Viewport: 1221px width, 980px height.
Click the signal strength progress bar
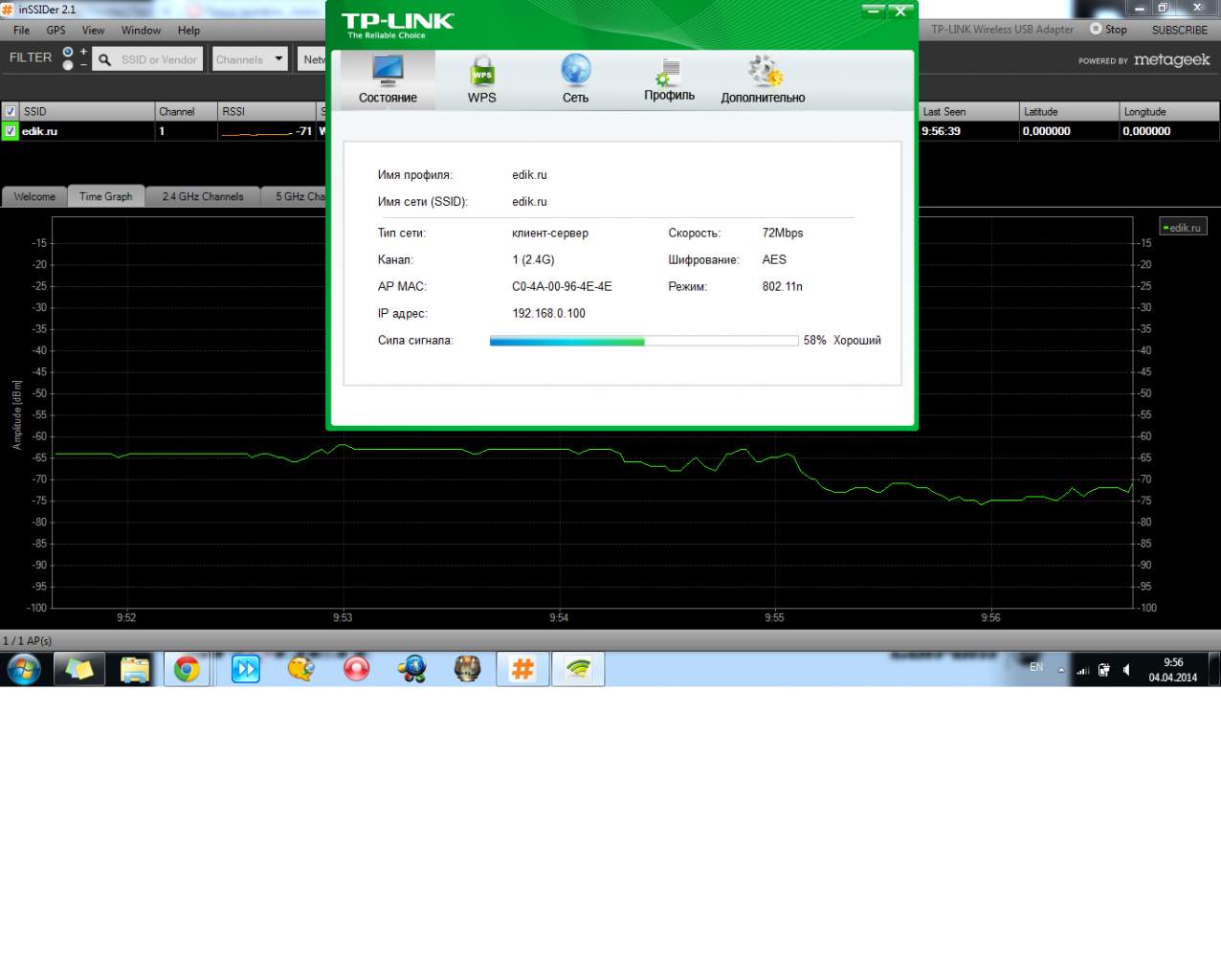(x=644, y=341)
